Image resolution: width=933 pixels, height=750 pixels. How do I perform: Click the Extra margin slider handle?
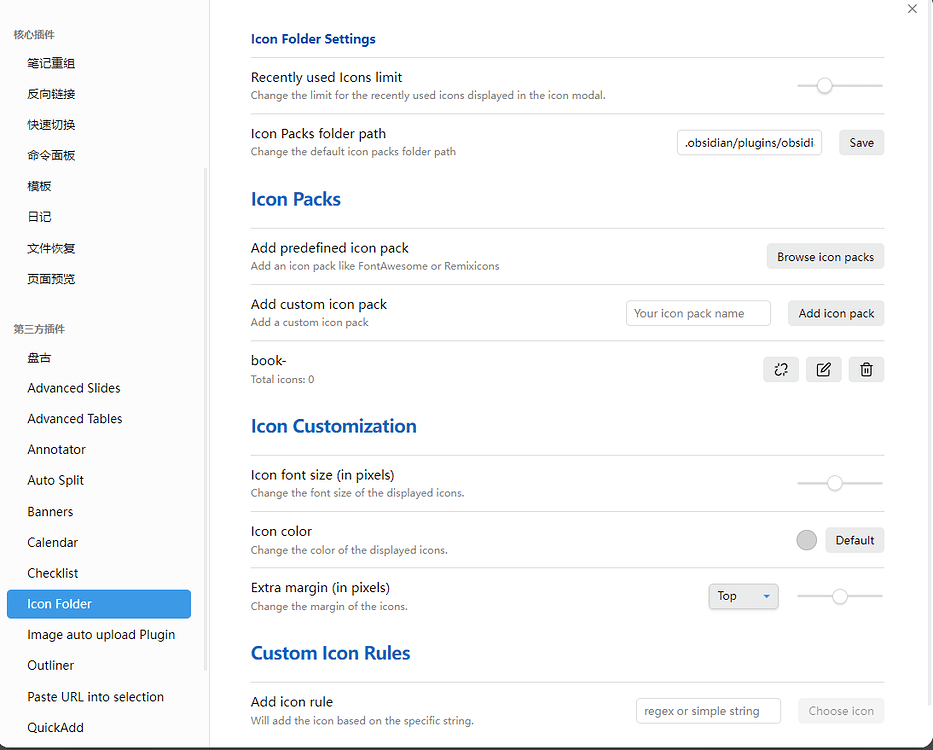point(840,597)
